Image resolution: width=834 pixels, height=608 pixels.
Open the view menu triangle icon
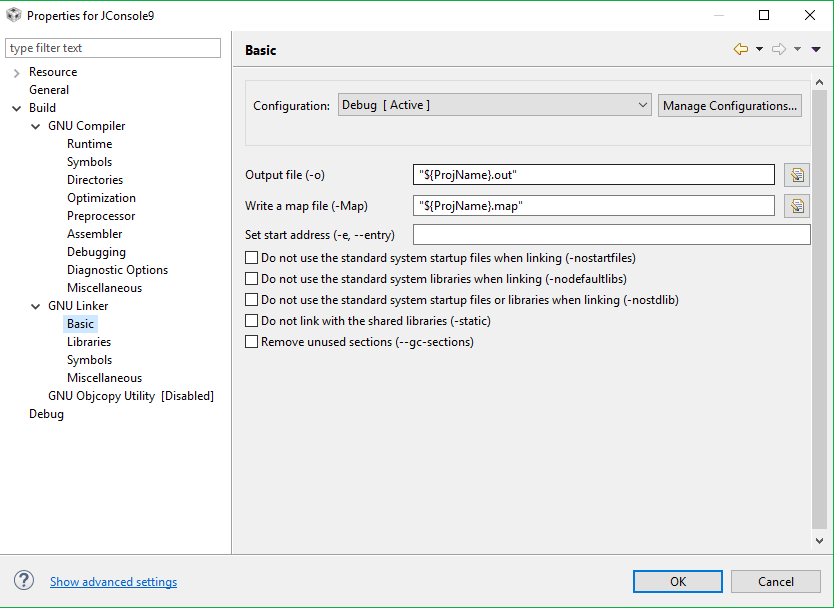pos(816,49)
